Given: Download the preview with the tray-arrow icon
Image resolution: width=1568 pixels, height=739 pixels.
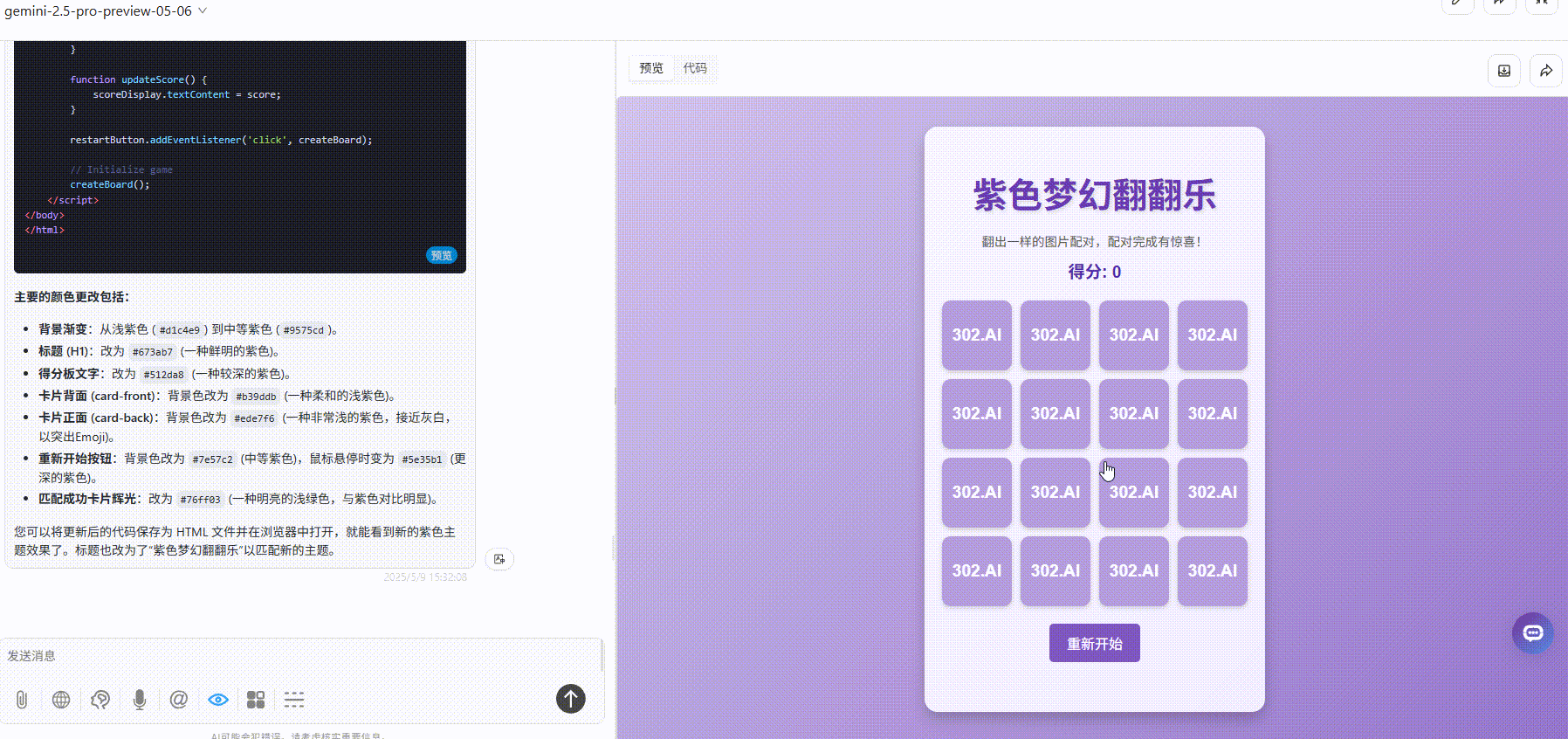Looking at the screenshot, I should (x=1504, y=71).
